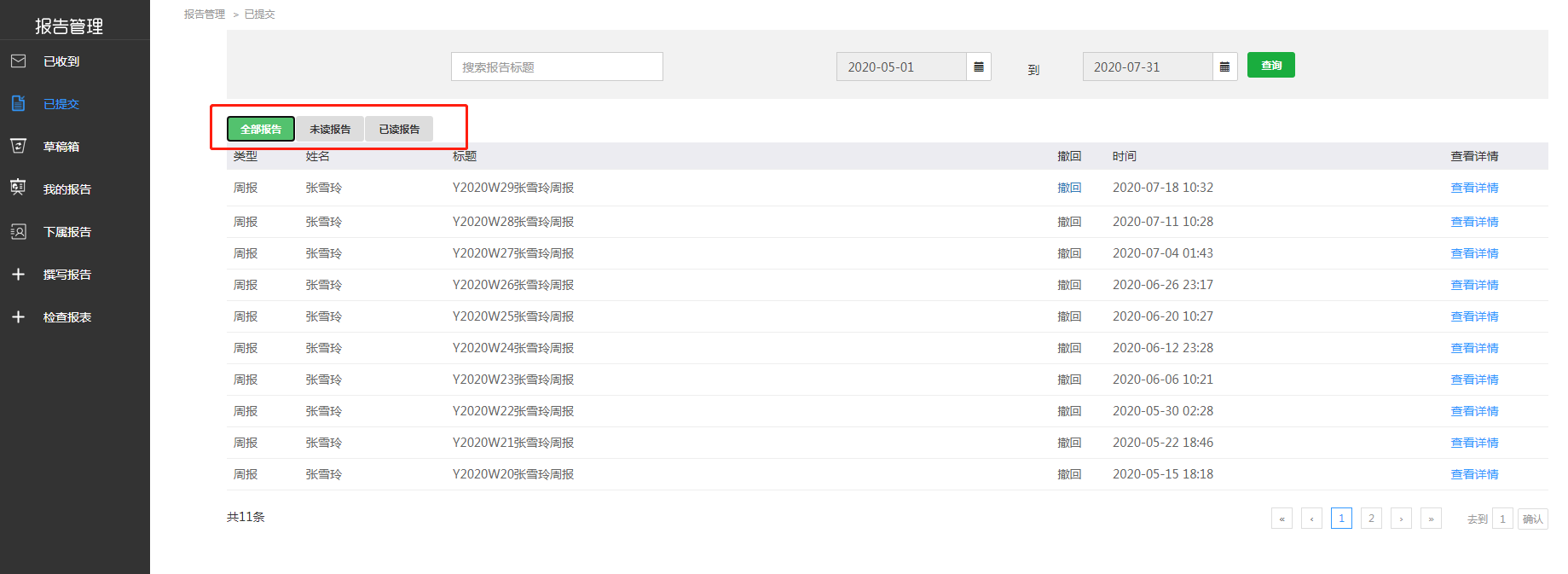Screen dimensions: 1568x574
Task: View details of report Y2020W29
Action: 1474,188
